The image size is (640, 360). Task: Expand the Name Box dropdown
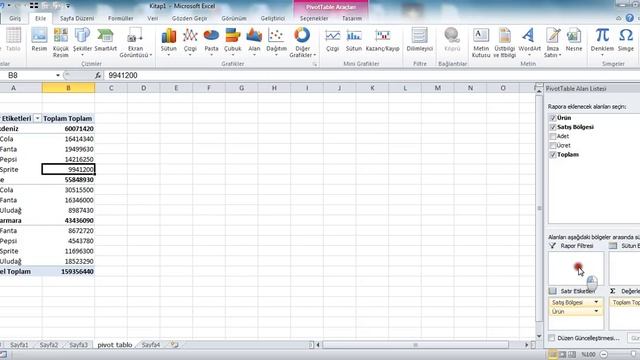pos(58,76)
